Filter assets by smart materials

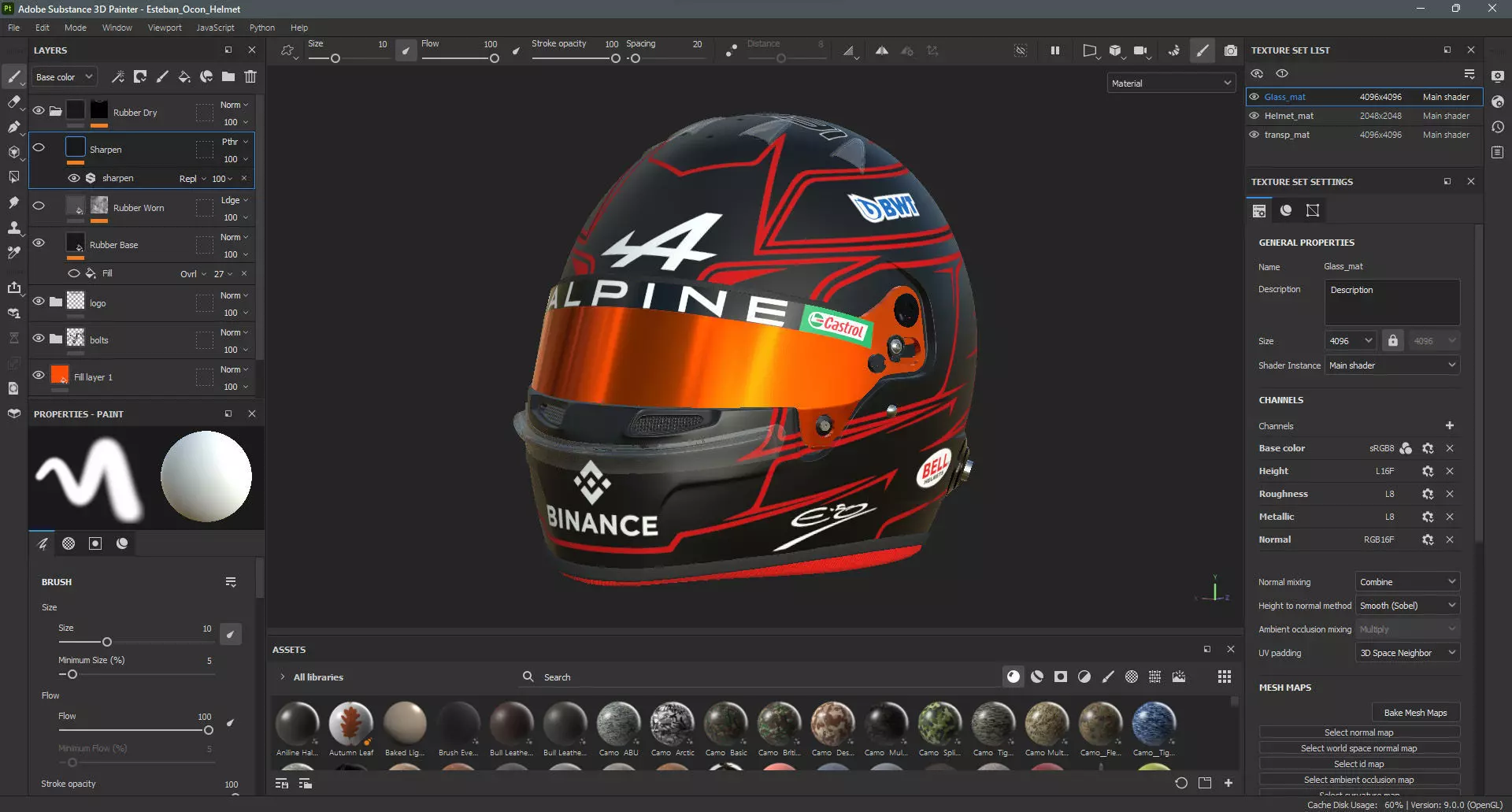pyautogui.click(x=1037, y=677)
